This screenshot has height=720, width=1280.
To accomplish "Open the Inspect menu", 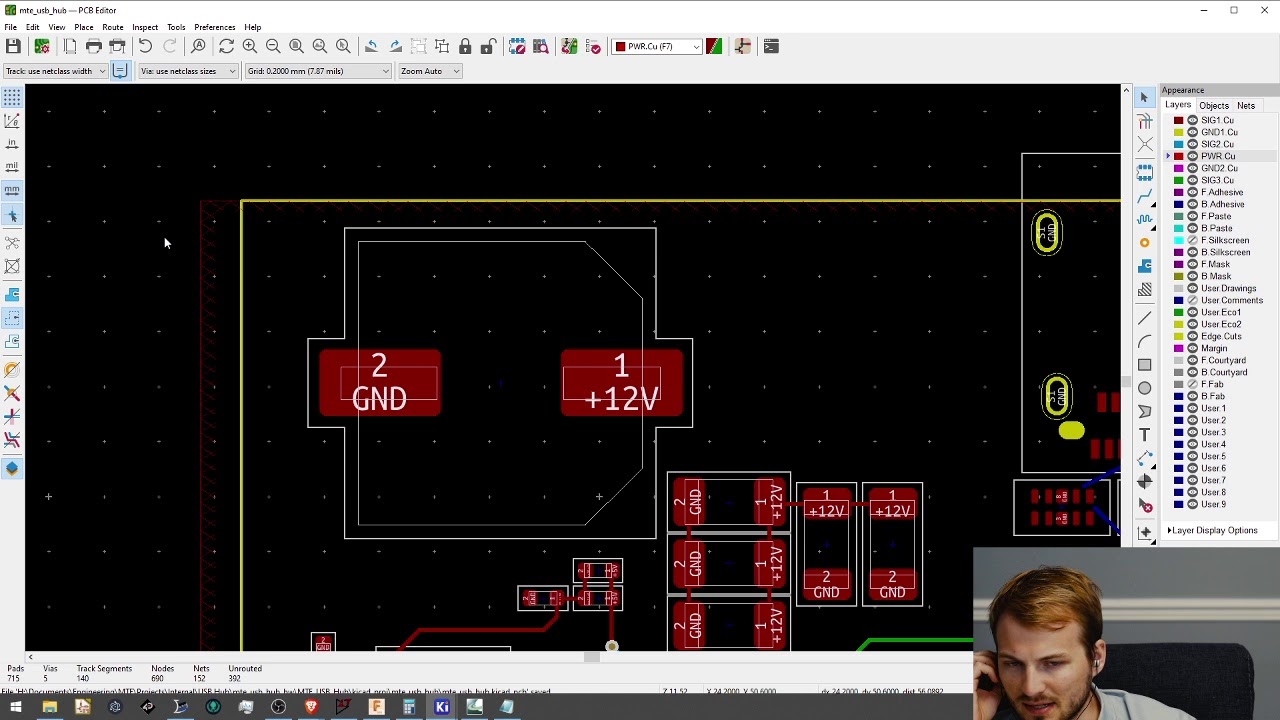I will (145, 27).
